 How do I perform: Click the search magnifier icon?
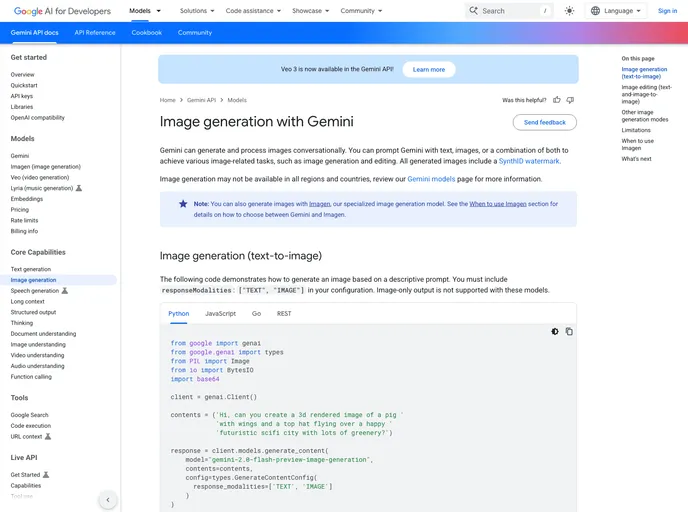[473, 11]
